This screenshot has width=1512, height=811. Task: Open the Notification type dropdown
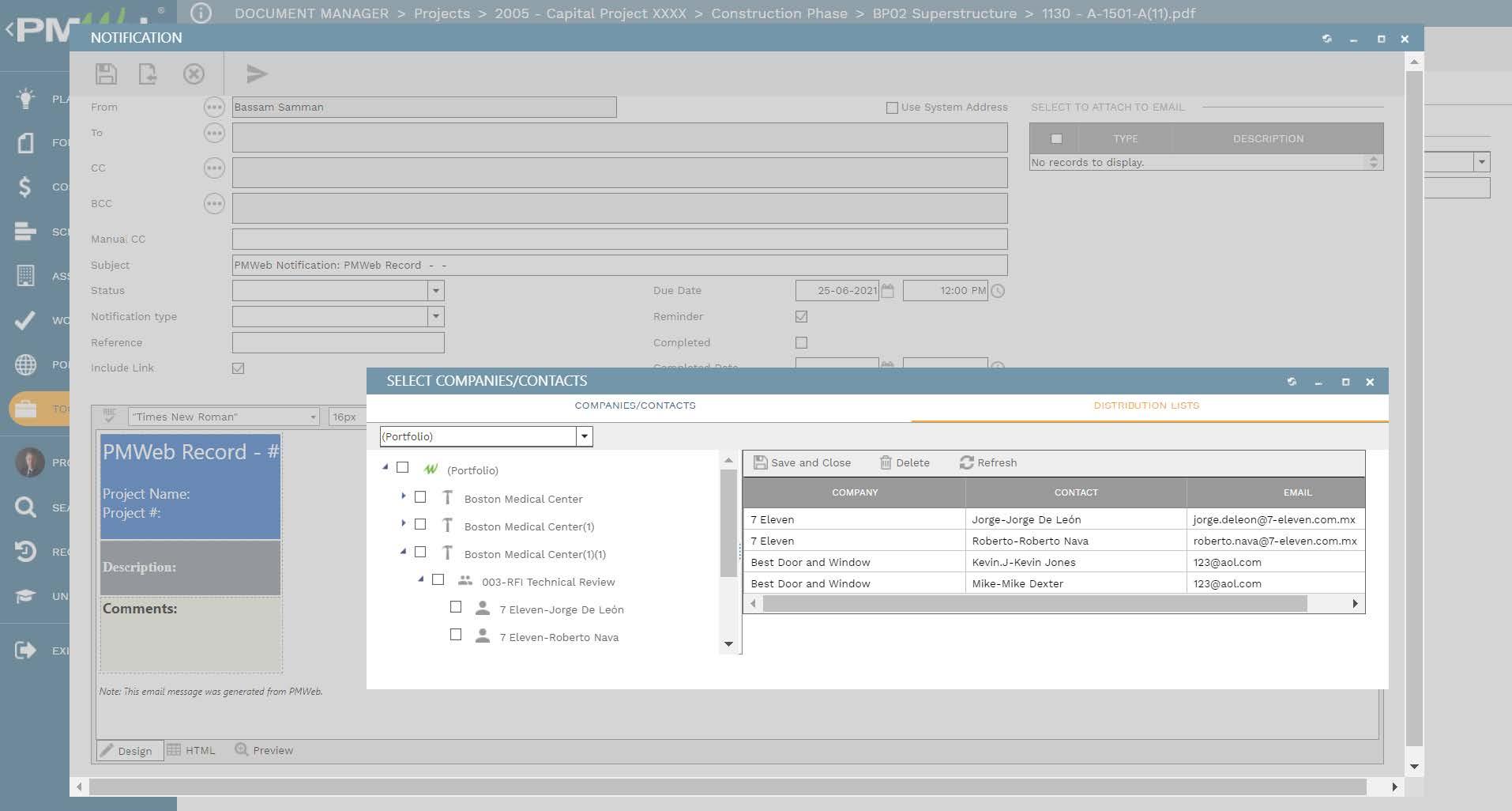coord(435,317)
